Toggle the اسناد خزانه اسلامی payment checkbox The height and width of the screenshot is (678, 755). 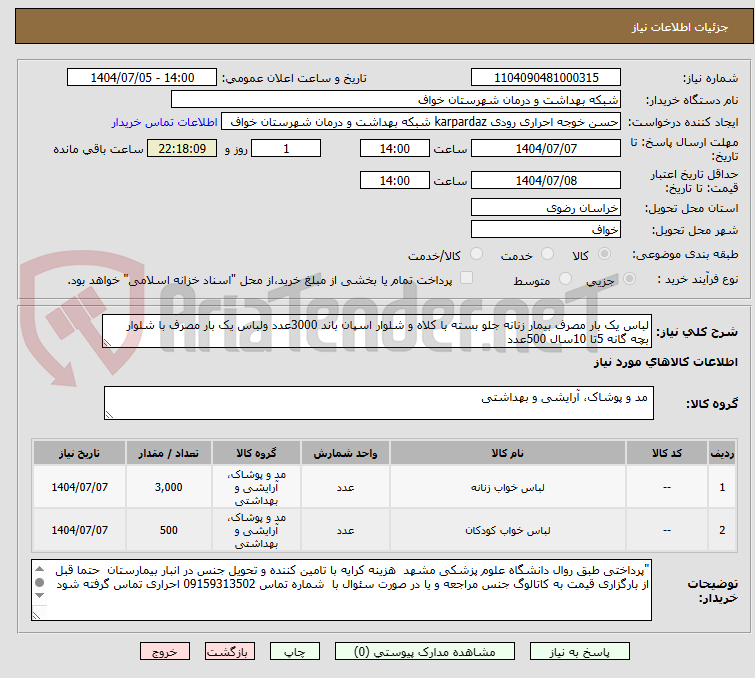pyautogui.click(x=466, y=280)
